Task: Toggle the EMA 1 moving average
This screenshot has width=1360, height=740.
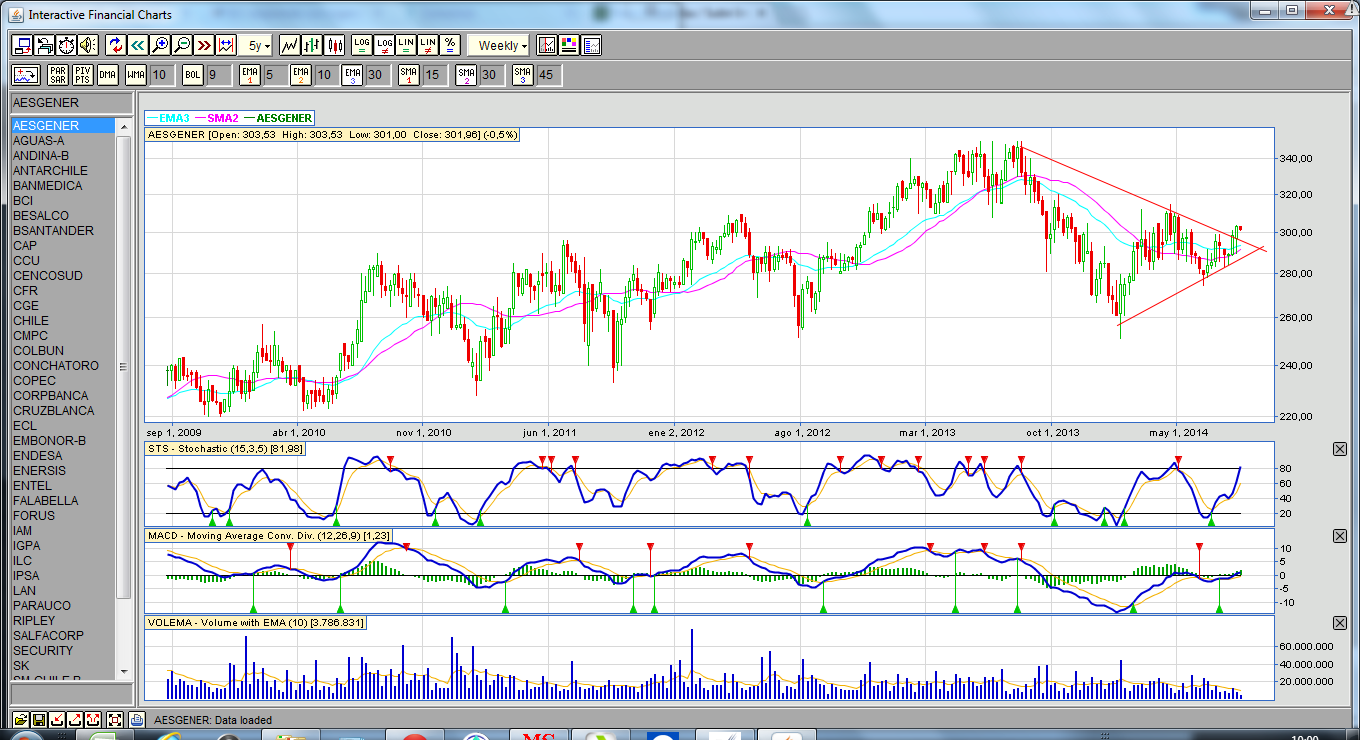Action: tap(250, 75)
